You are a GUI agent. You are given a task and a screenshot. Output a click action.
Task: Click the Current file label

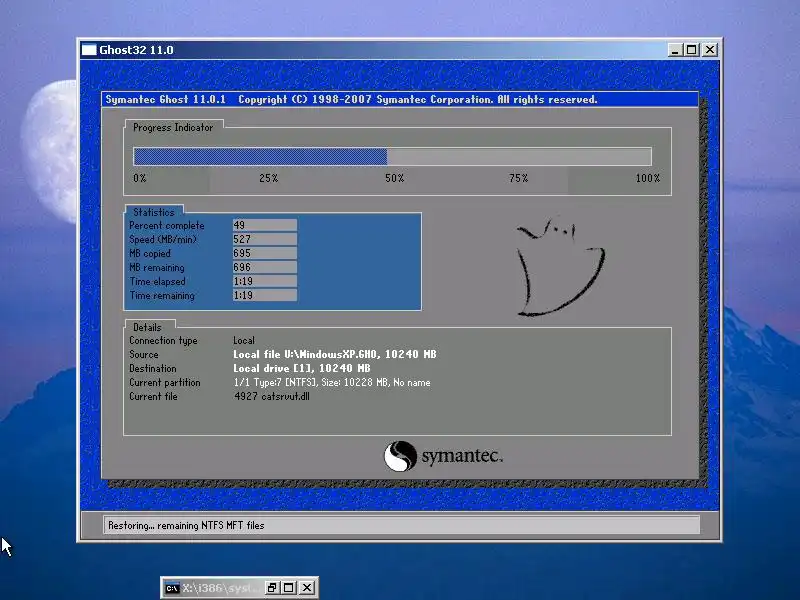153,396
